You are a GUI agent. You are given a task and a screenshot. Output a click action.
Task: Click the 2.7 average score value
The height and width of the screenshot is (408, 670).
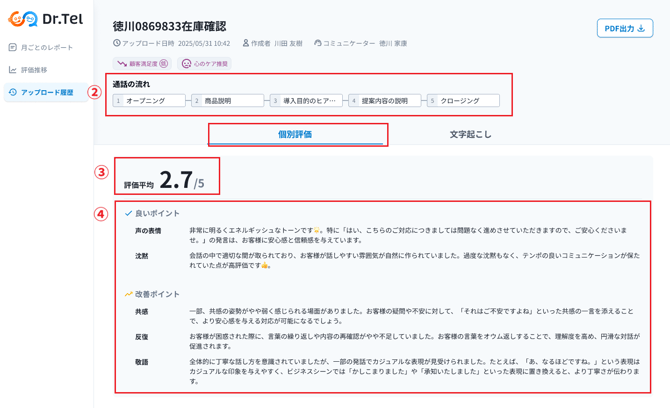click(176, 179)
